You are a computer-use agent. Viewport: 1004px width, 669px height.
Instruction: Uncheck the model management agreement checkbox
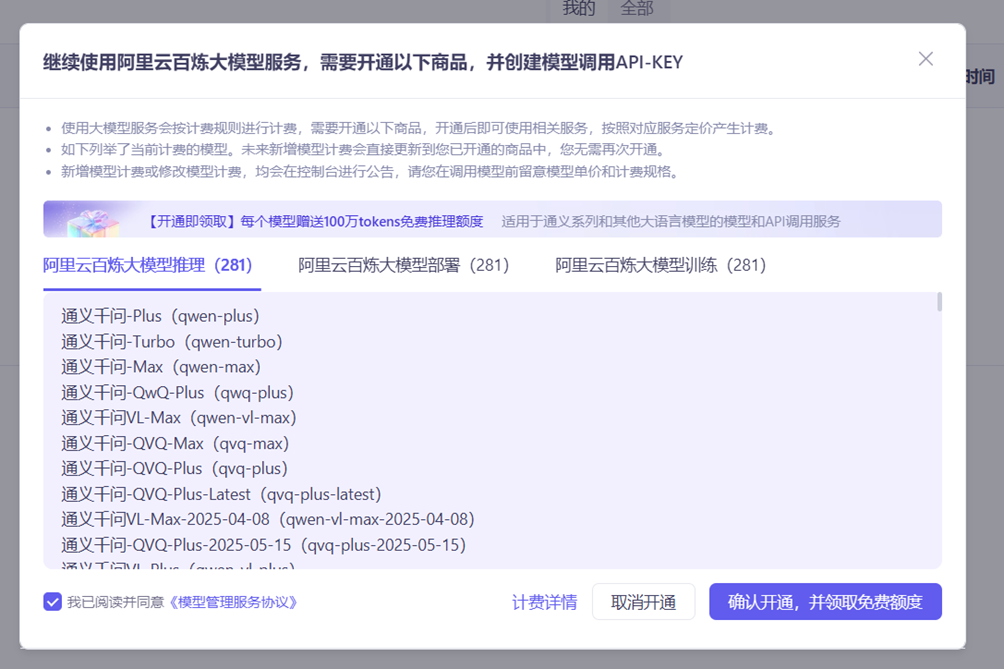click(53, 602)
